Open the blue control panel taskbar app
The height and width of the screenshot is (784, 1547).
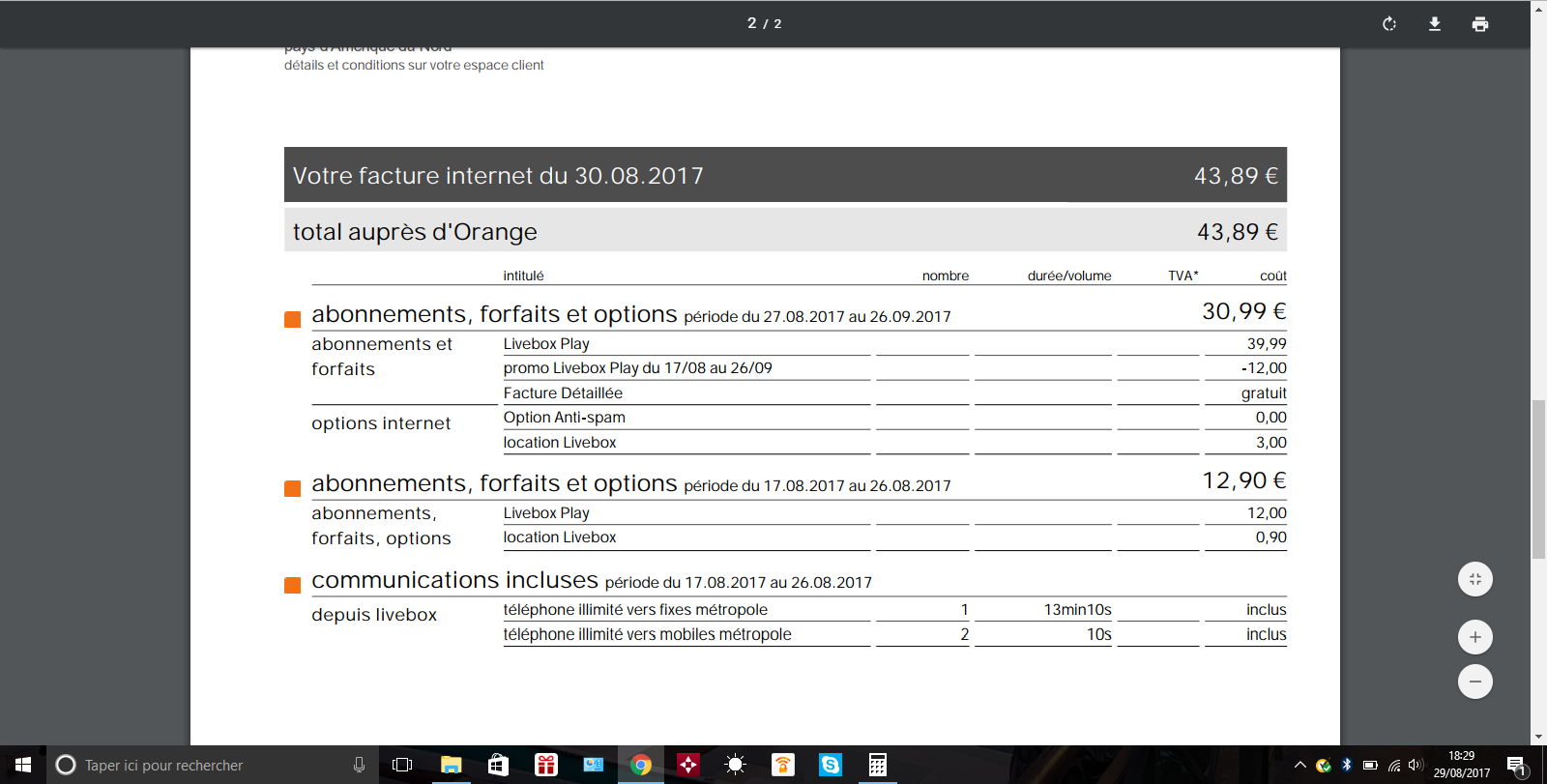[x=593, y=765]
